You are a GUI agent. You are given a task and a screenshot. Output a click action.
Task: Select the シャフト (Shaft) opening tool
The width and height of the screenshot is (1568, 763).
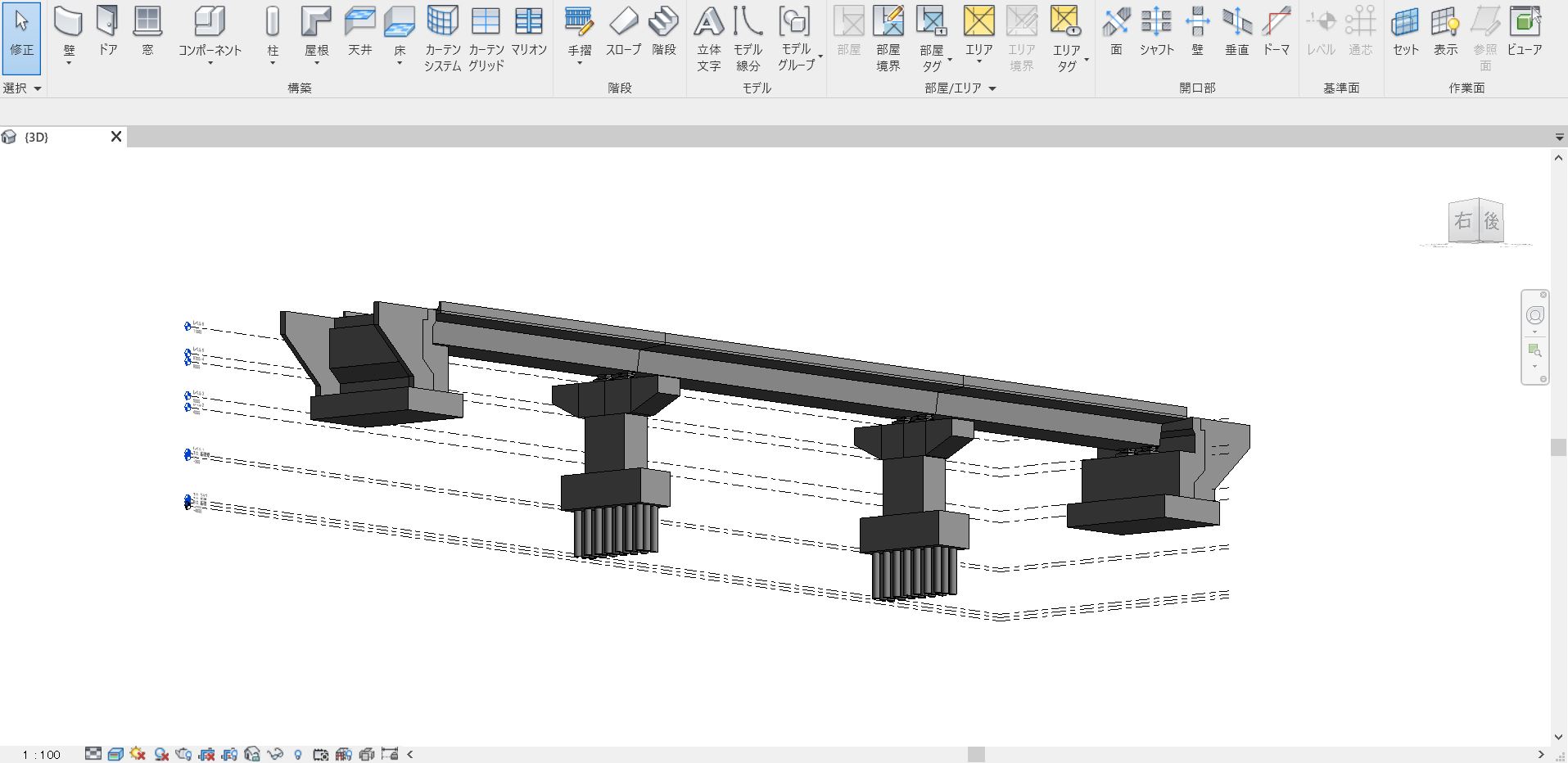(x=1156, y=32)
